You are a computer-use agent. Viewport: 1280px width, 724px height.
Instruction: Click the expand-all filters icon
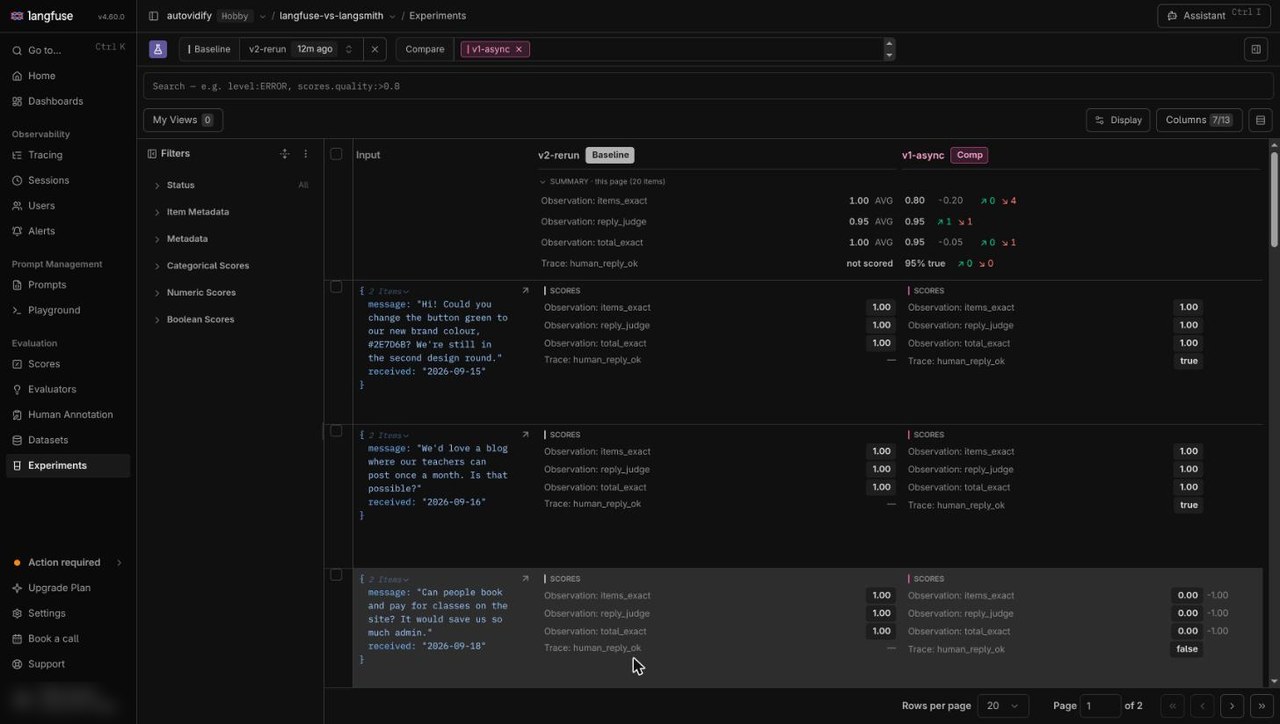[285, 154]
